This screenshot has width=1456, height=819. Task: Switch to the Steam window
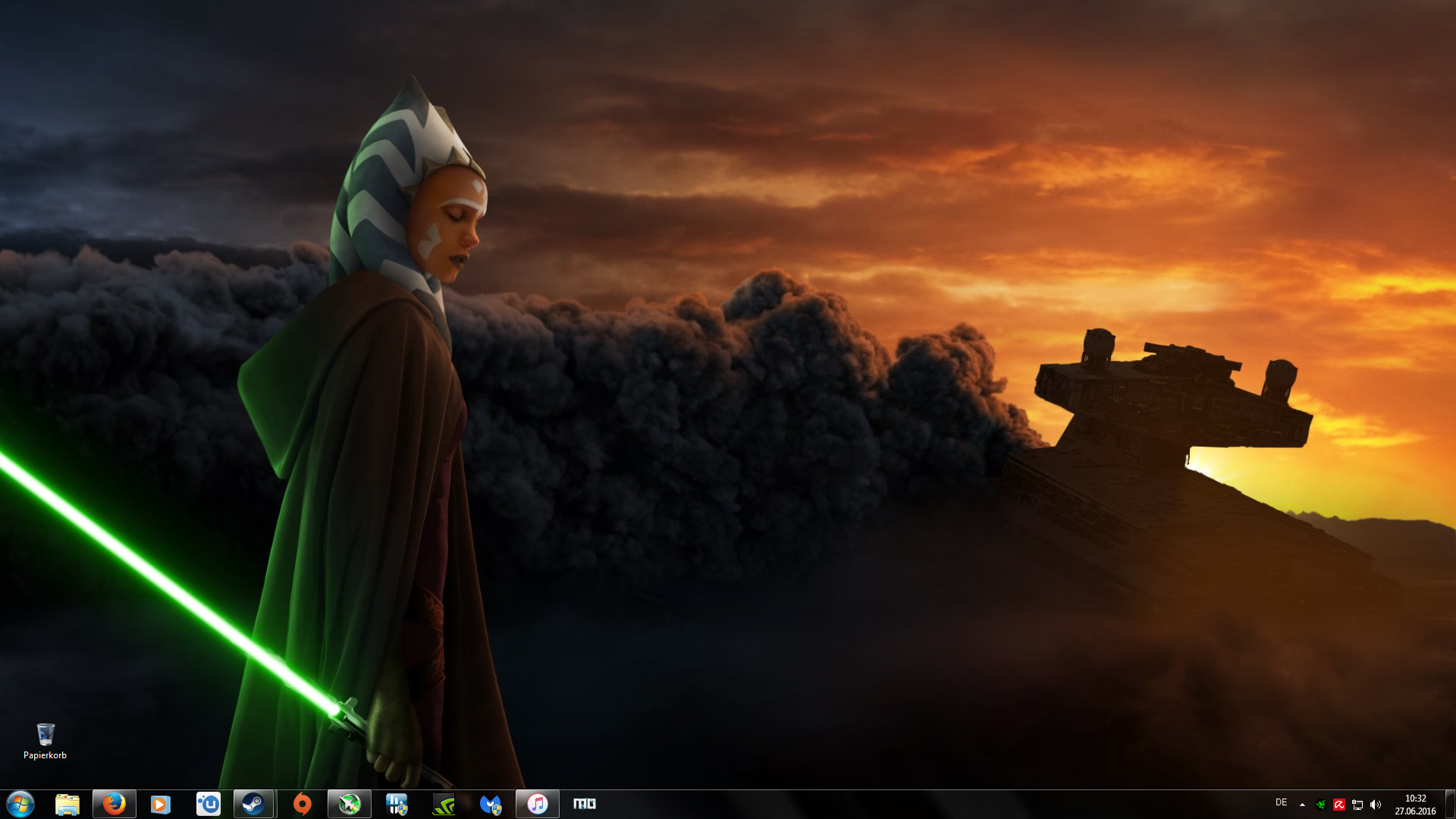[x=254, y=804]
